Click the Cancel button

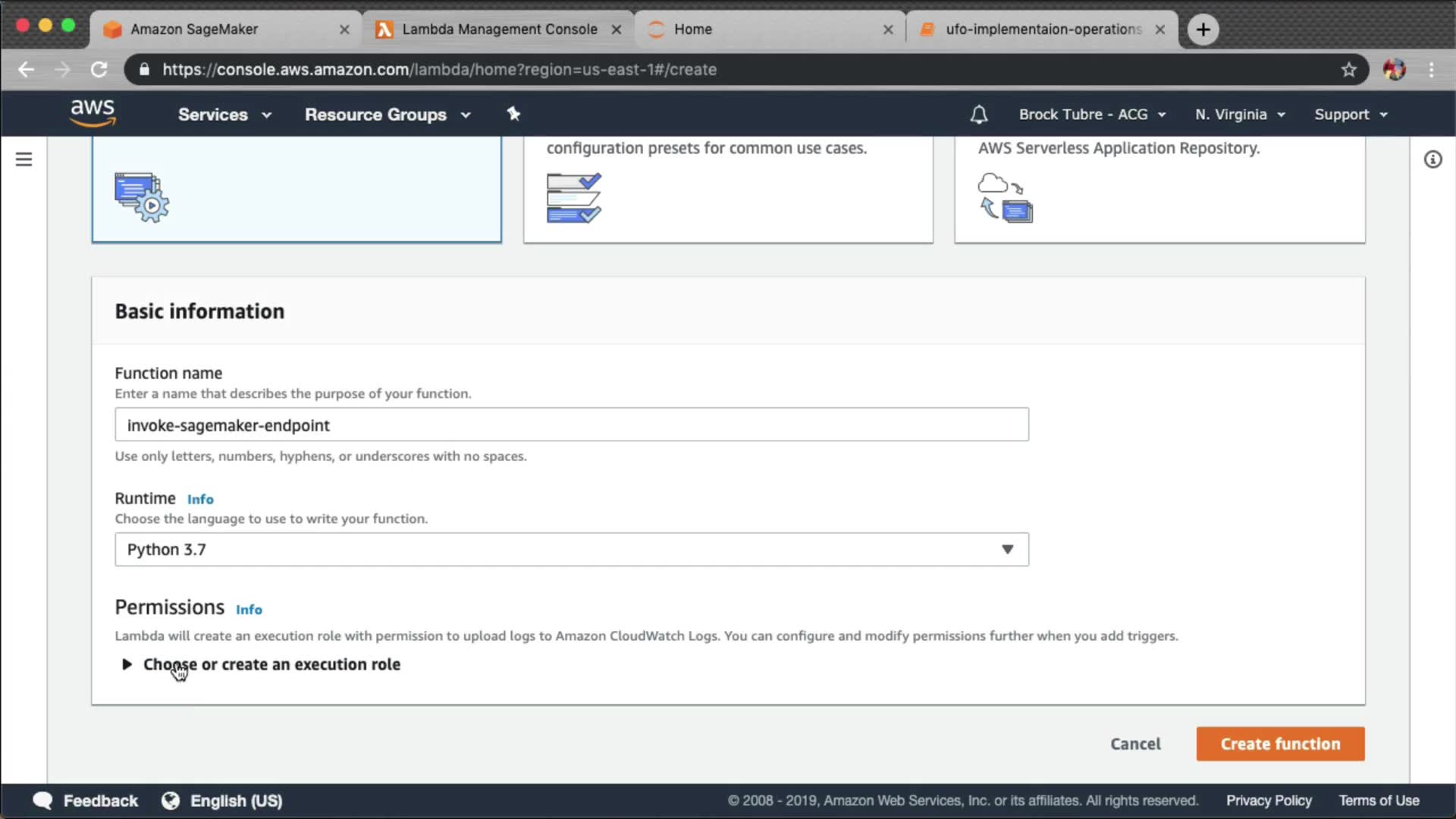[1134, 744]
